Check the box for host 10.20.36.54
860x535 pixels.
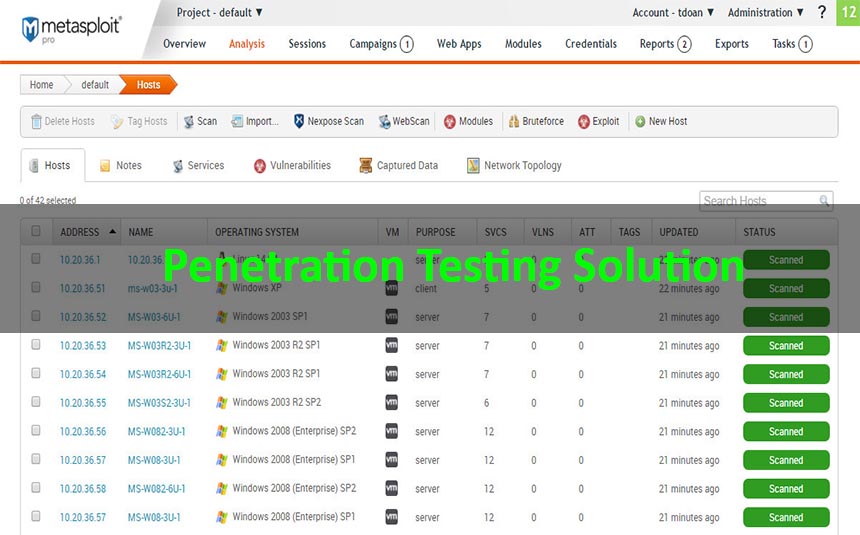pyautogui.click(x=36, y=373)
